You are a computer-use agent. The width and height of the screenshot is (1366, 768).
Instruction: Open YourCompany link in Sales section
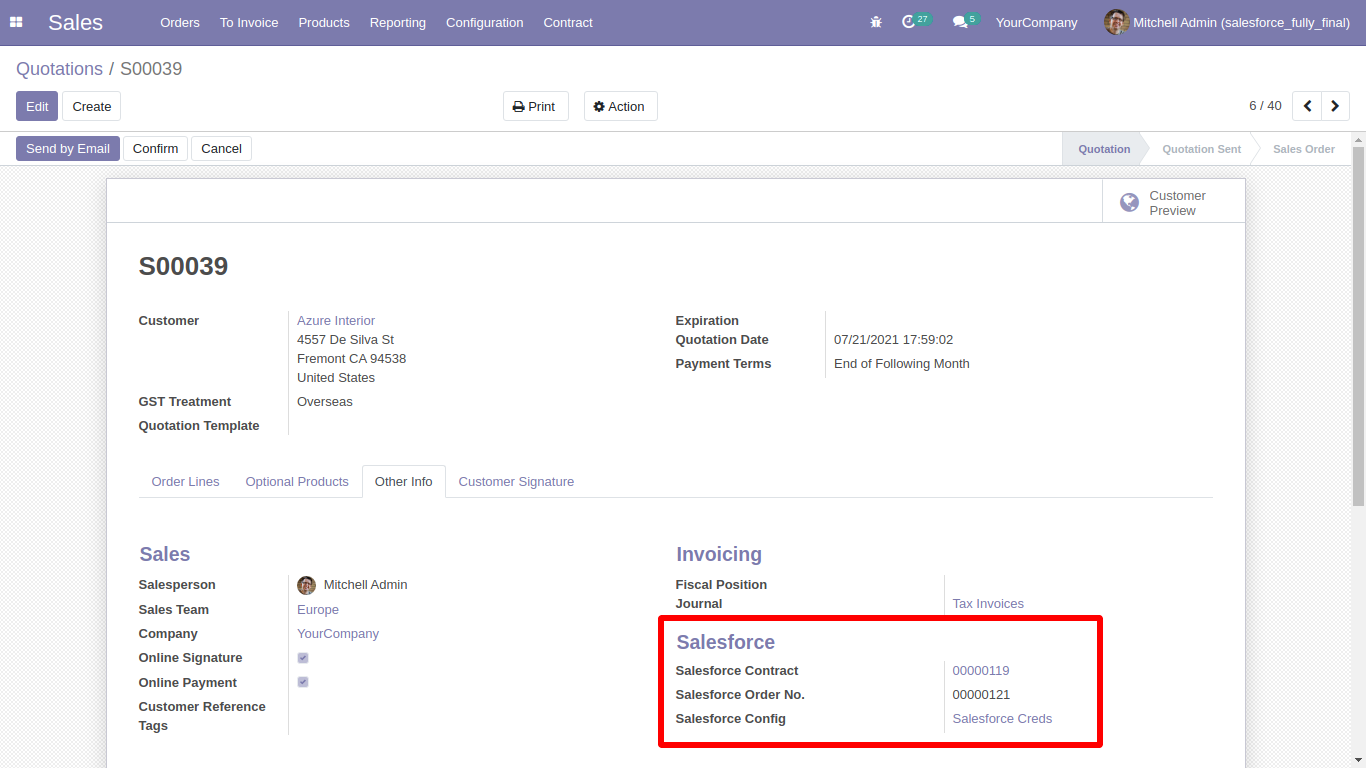click(x=338, y=634)
